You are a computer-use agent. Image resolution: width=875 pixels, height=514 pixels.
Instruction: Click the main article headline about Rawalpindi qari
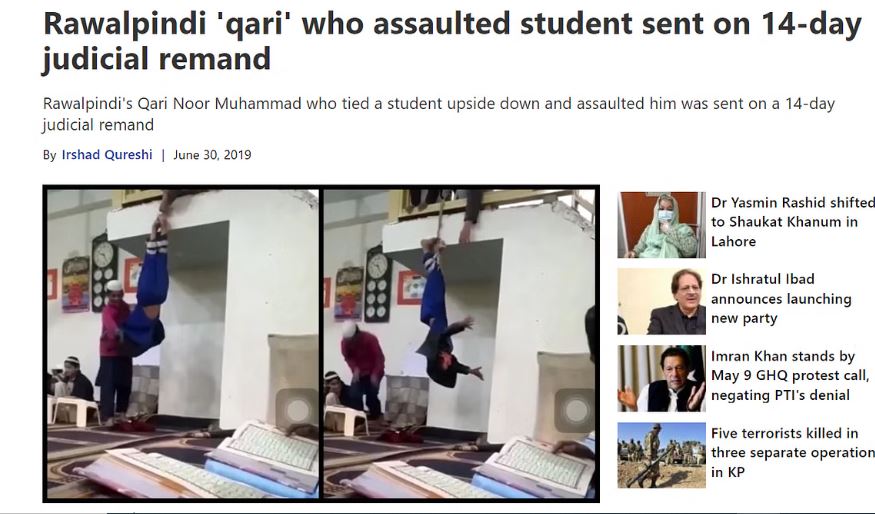452,41
